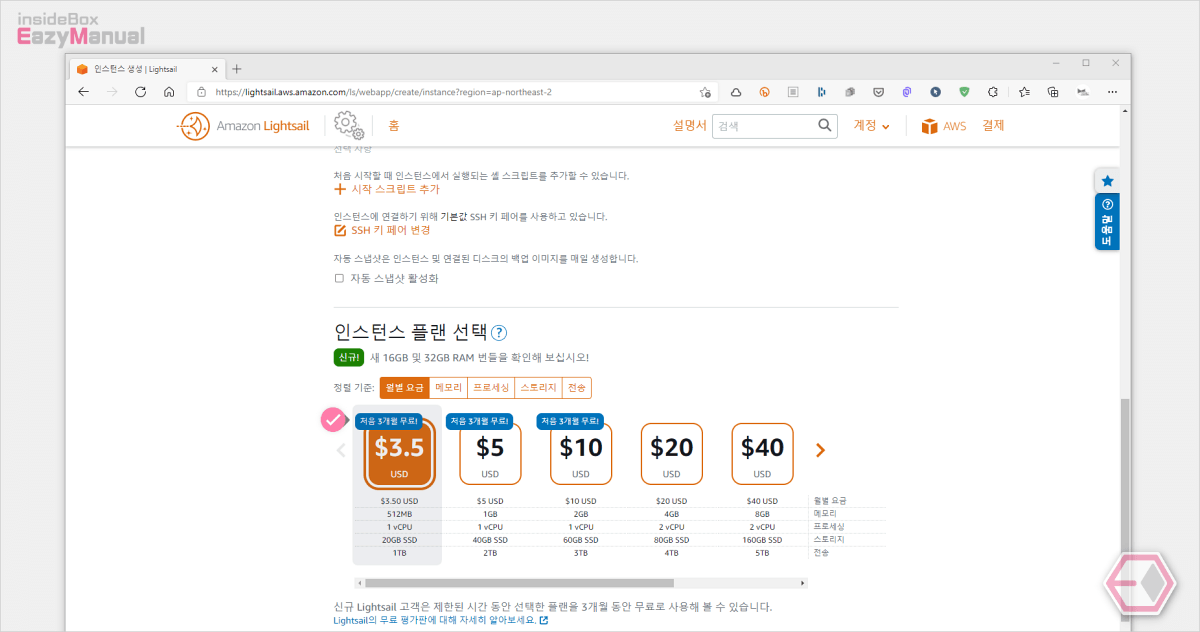The image size is (1200, 632).
Task: Click browser Forward arrow
Action: (112, 92)
